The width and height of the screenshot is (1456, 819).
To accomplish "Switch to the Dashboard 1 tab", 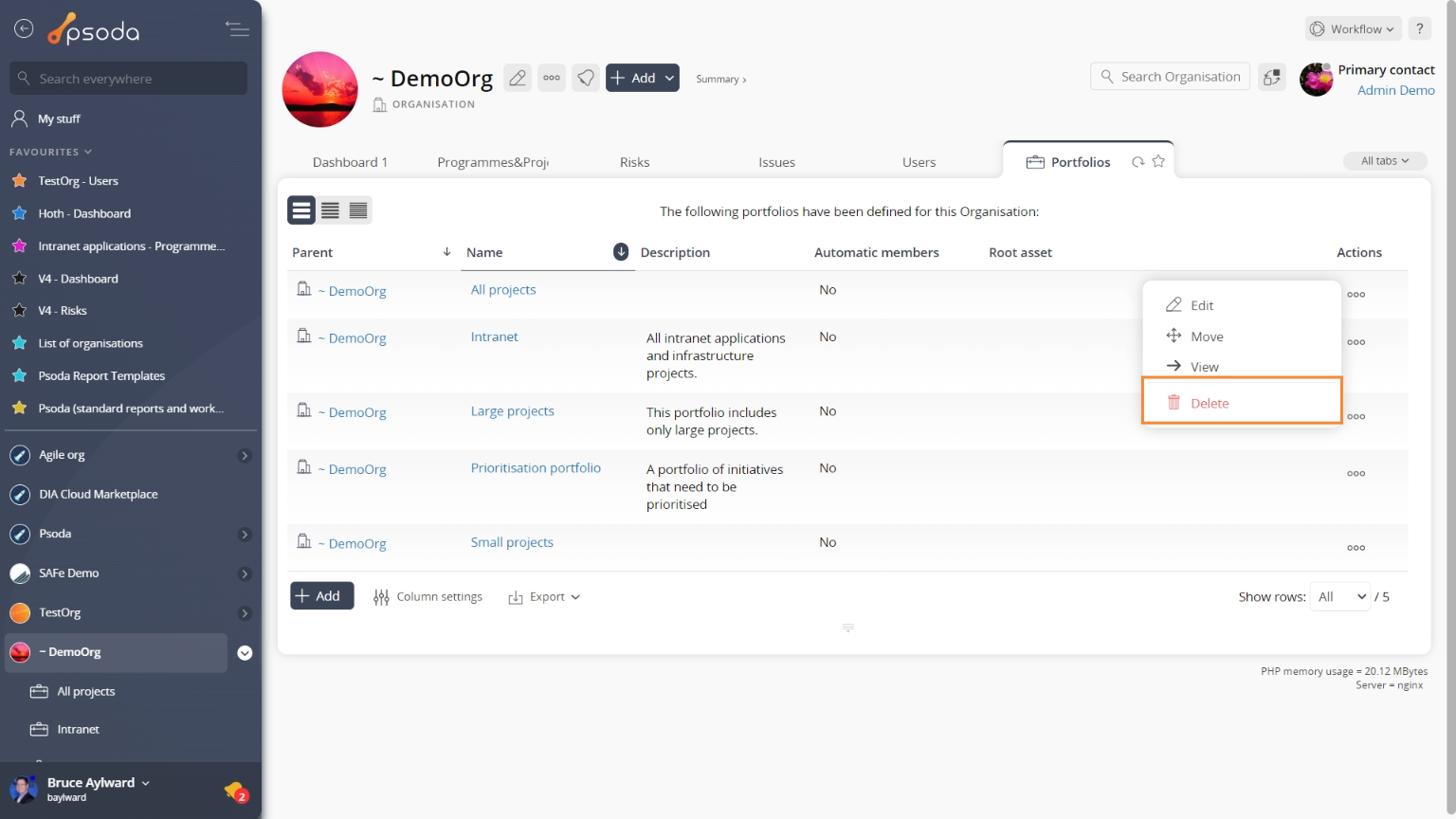I will [x=350, y=162].
